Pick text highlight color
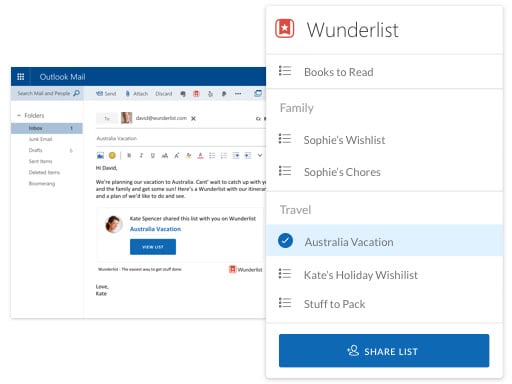512x384 pixels. pyautogui.click(x=189, y=155)
